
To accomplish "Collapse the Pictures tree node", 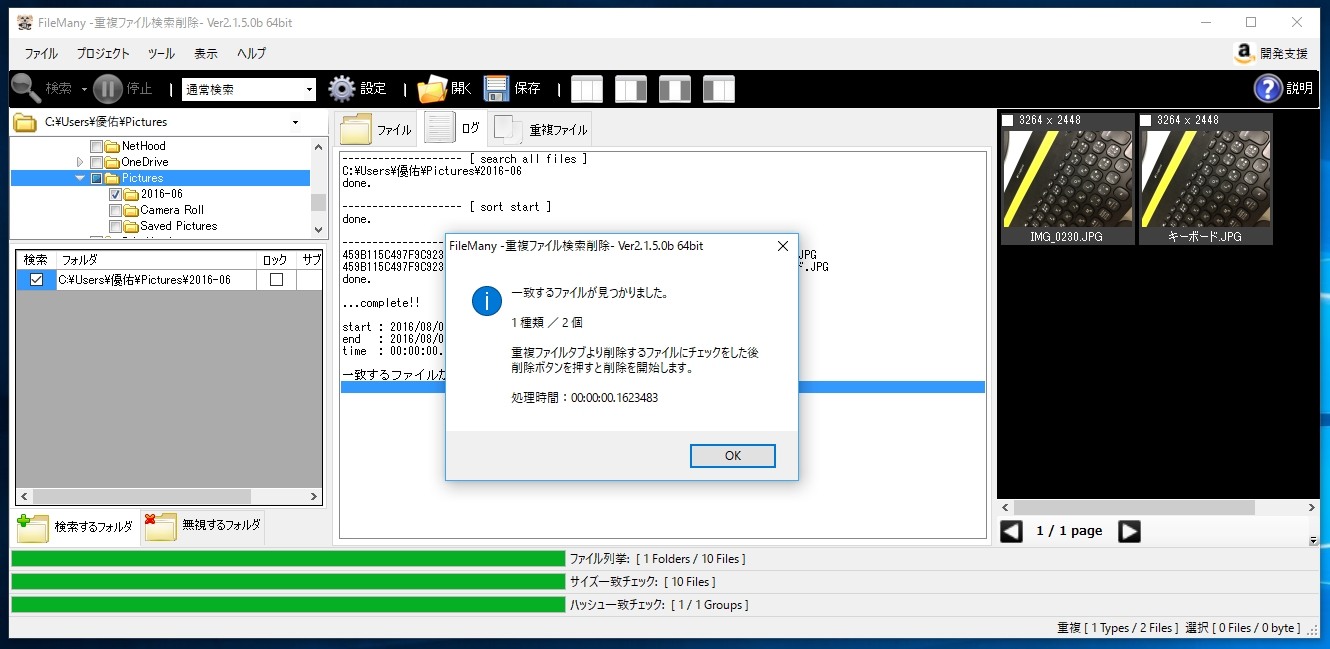I will [80, 178].
